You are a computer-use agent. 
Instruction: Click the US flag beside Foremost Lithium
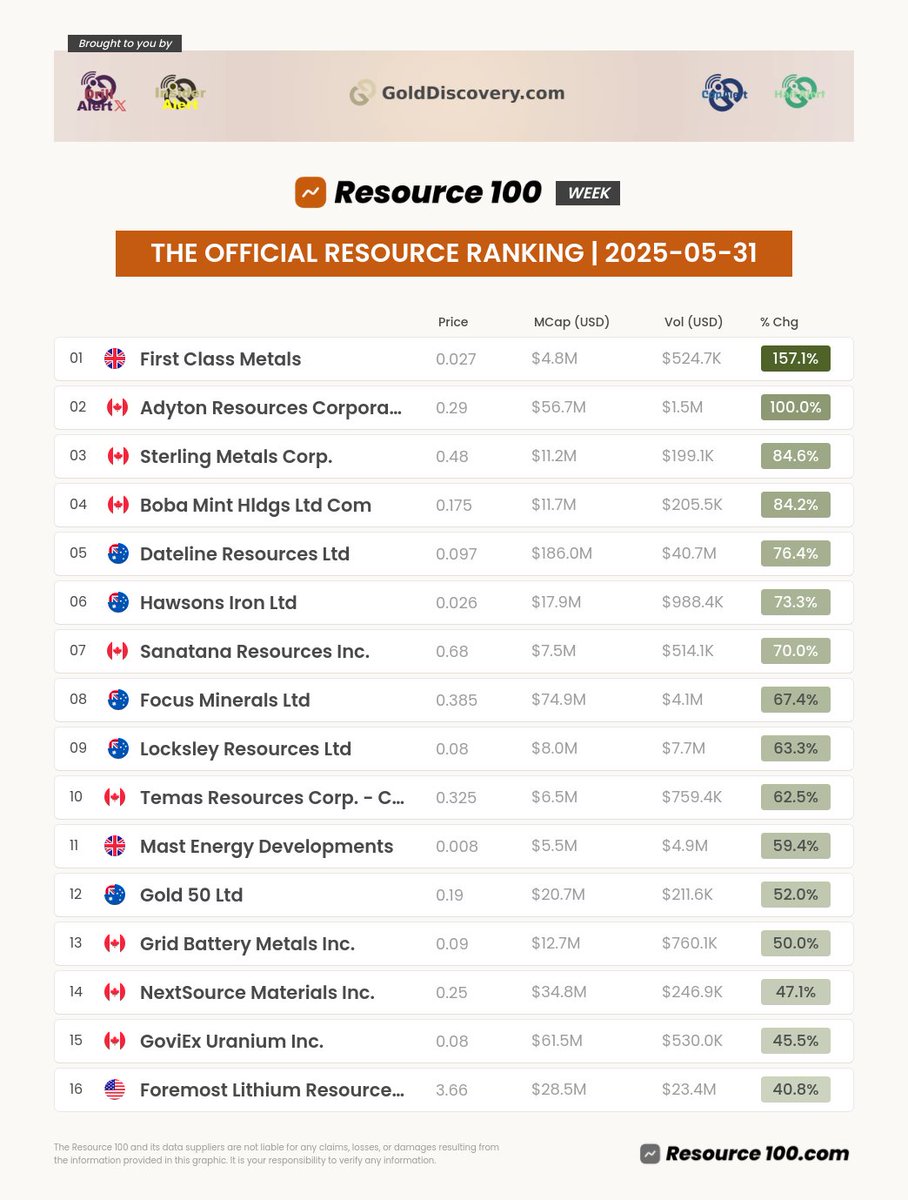[116, 1089]
